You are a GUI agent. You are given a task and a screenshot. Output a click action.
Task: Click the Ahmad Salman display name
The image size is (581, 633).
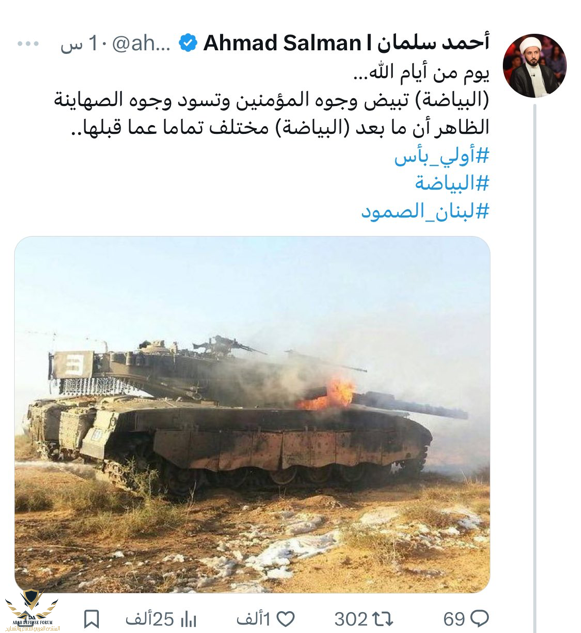click(346, 43)
